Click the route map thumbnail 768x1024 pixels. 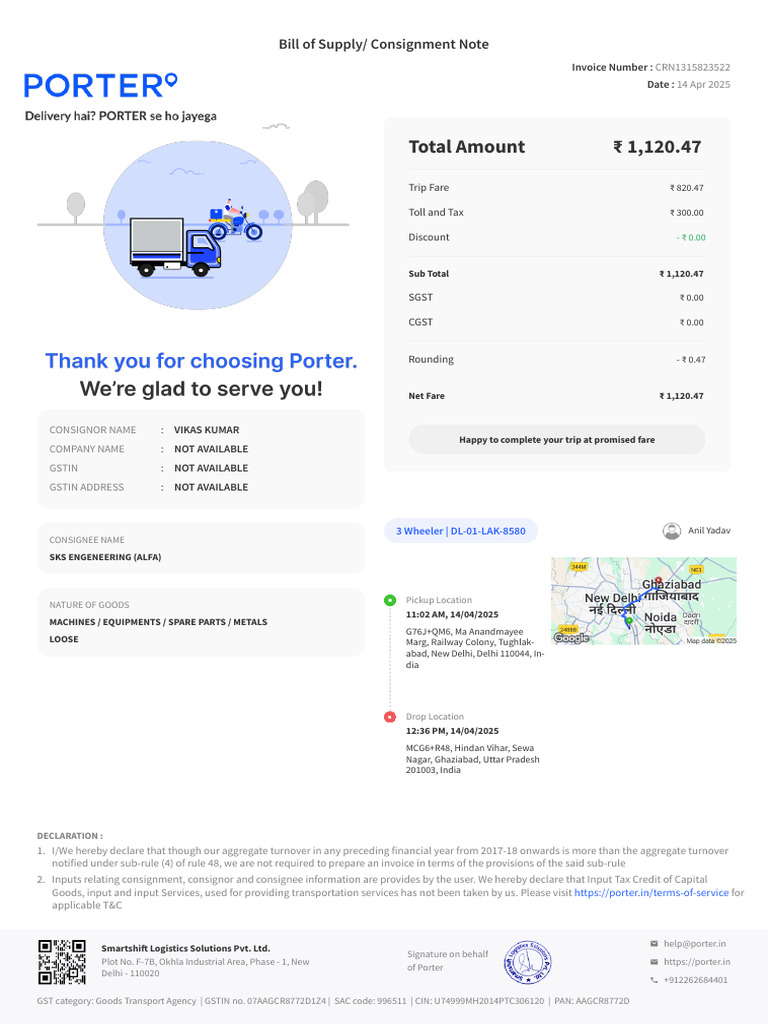(x=644, y=601)
